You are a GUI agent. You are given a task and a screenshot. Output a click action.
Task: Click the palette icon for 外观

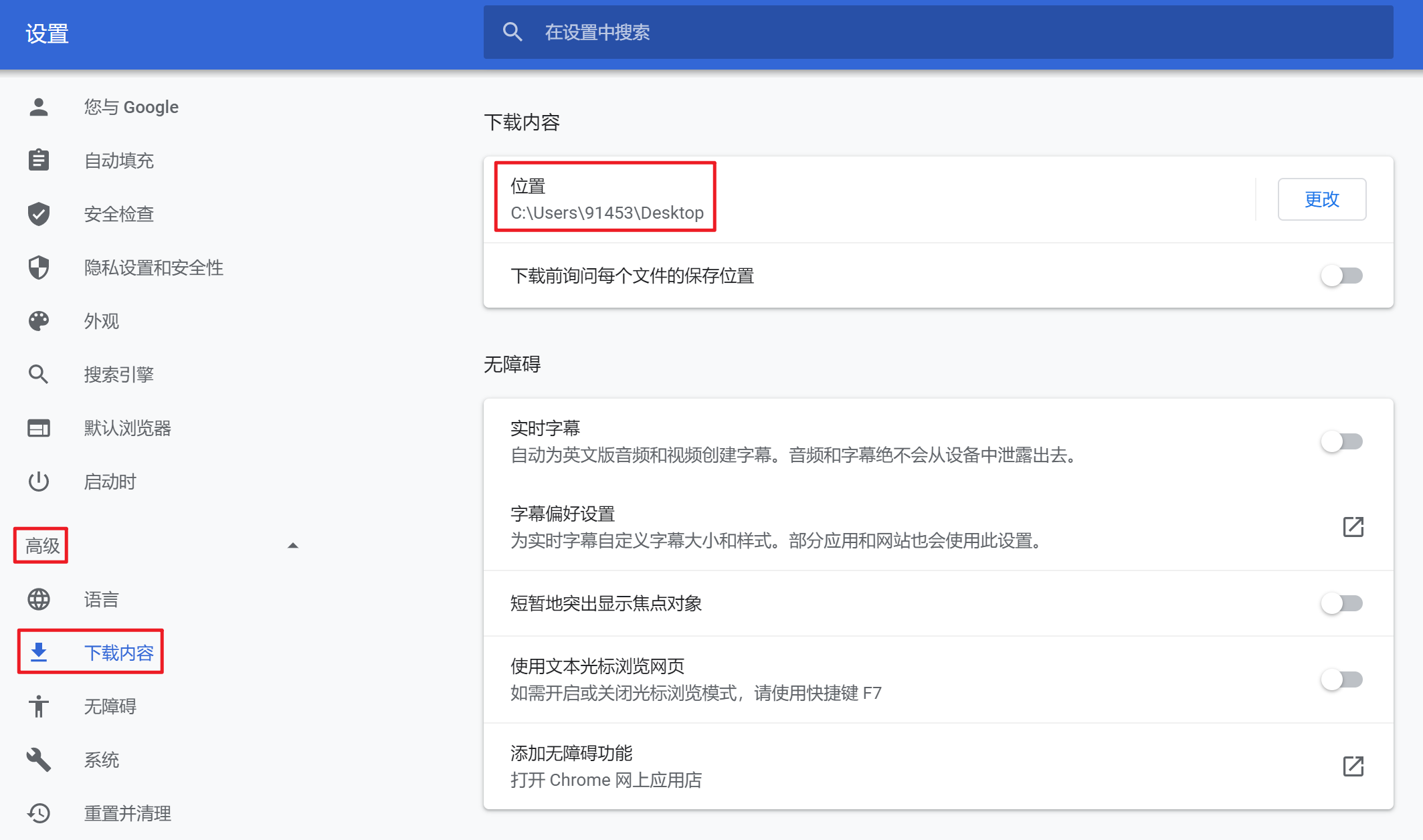click(x=39, y=321)
